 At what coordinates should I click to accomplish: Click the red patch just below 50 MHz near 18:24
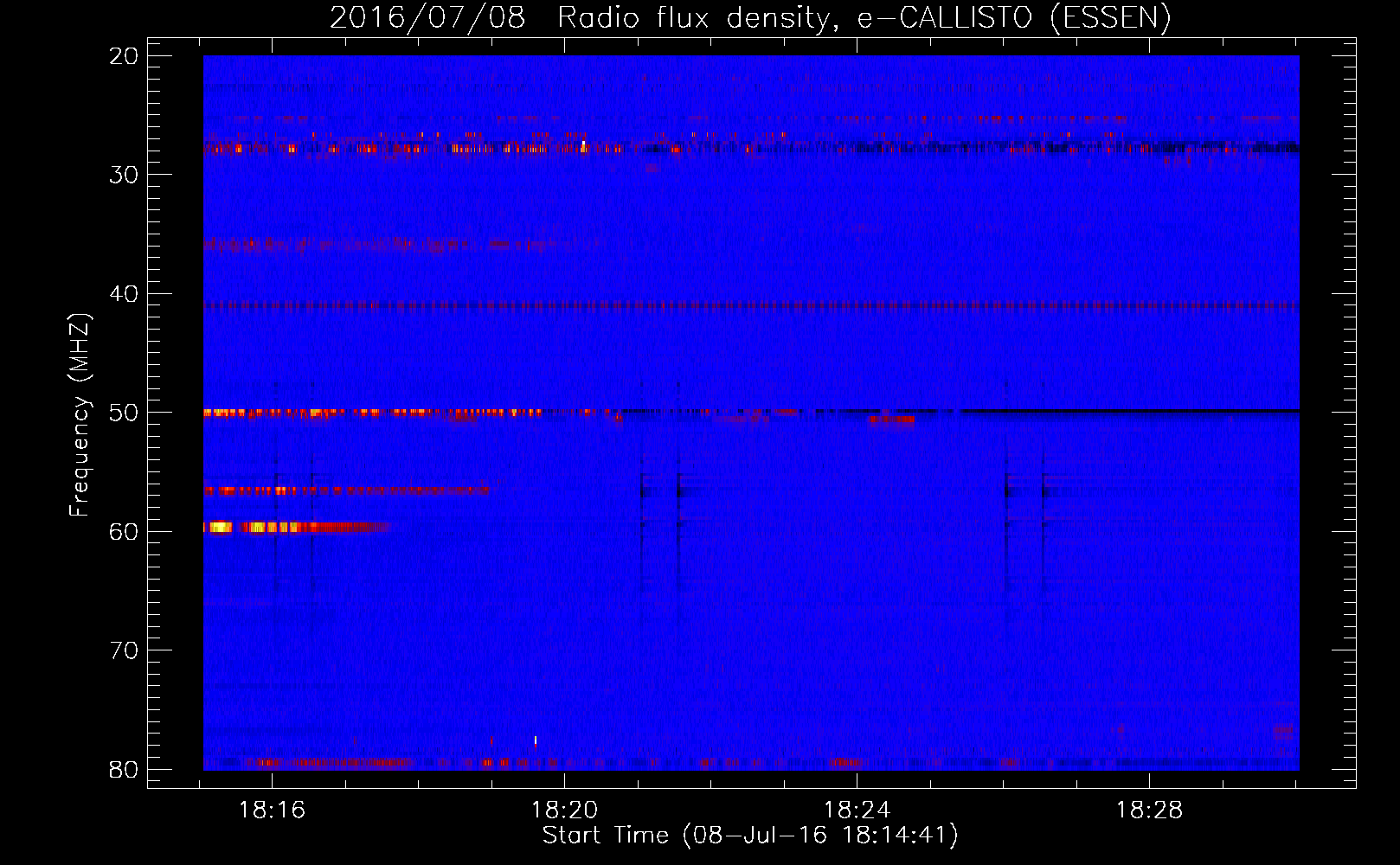coord(892,421)
